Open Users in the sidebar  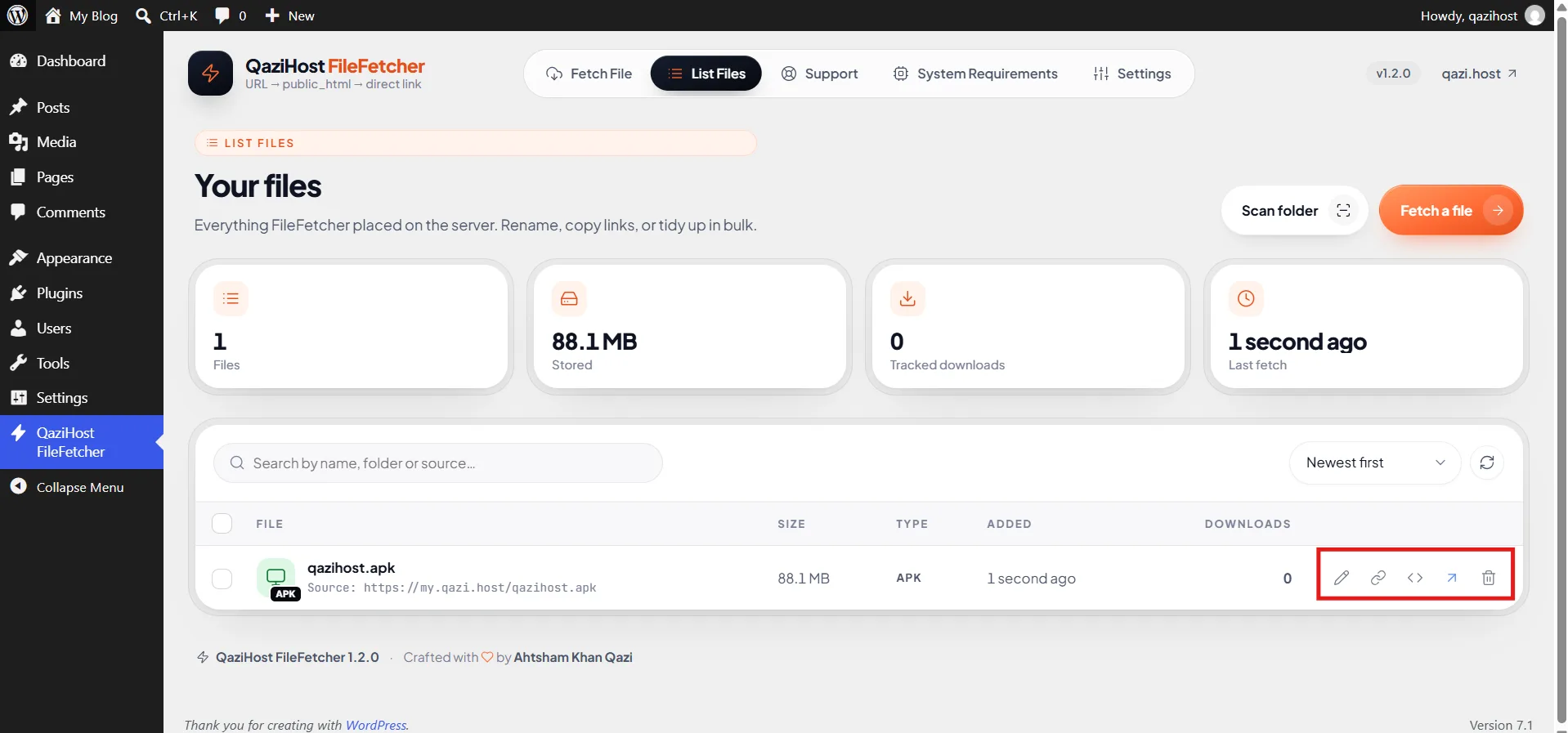[82, 329]
